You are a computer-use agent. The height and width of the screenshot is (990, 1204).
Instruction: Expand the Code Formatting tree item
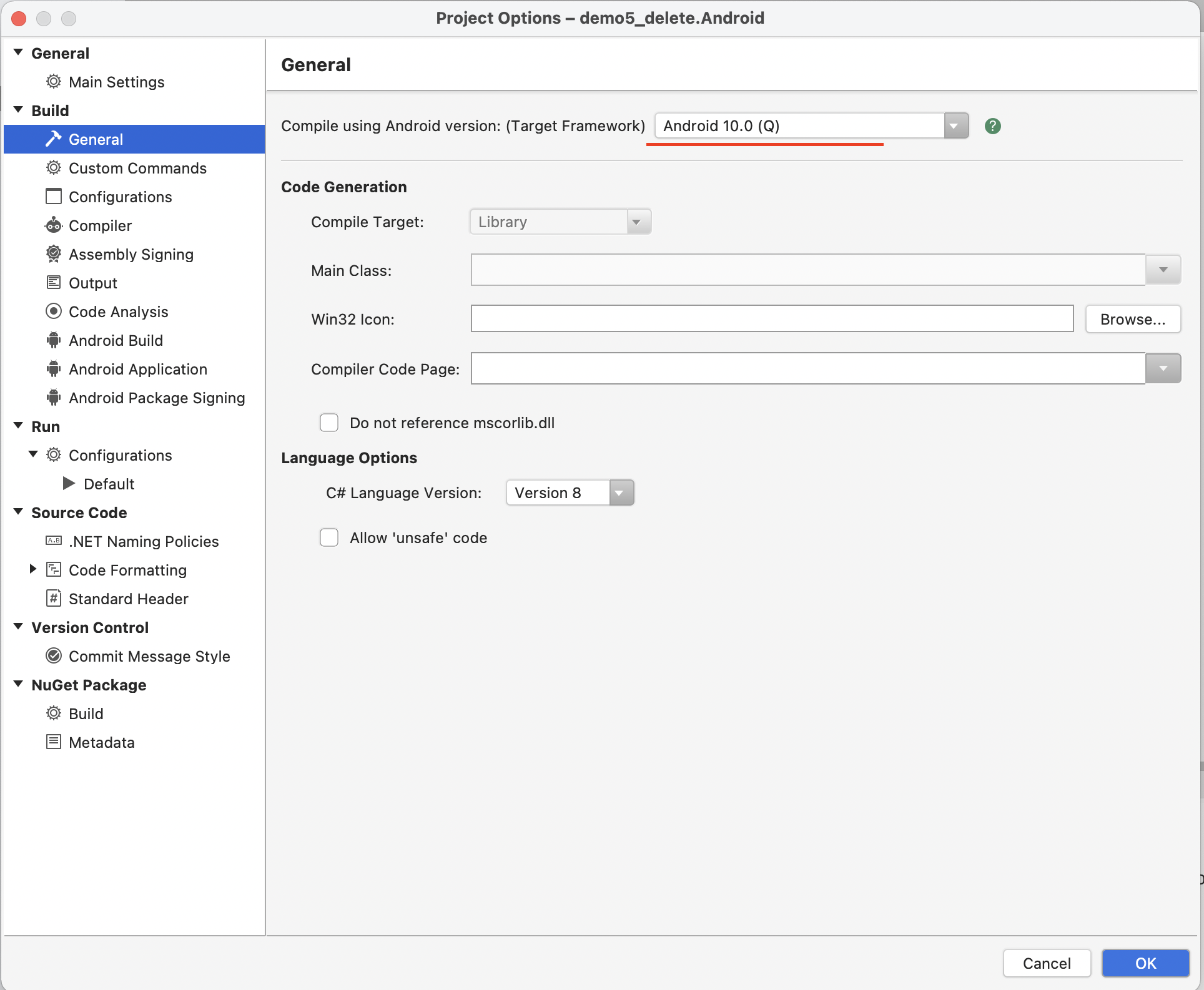pyautogui.click(x=34, y=569)
